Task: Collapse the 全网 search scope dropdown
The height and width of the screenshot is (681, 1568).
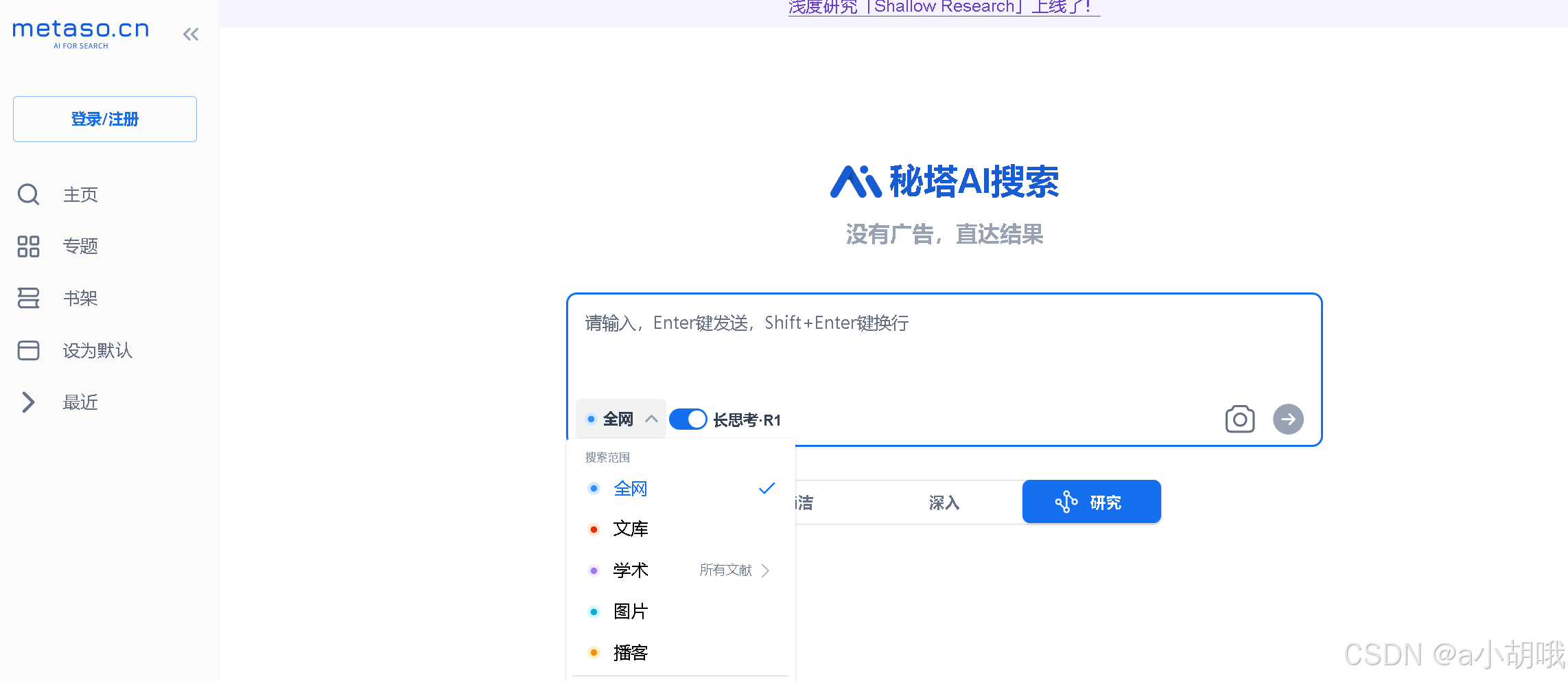Action: (621, 419)
